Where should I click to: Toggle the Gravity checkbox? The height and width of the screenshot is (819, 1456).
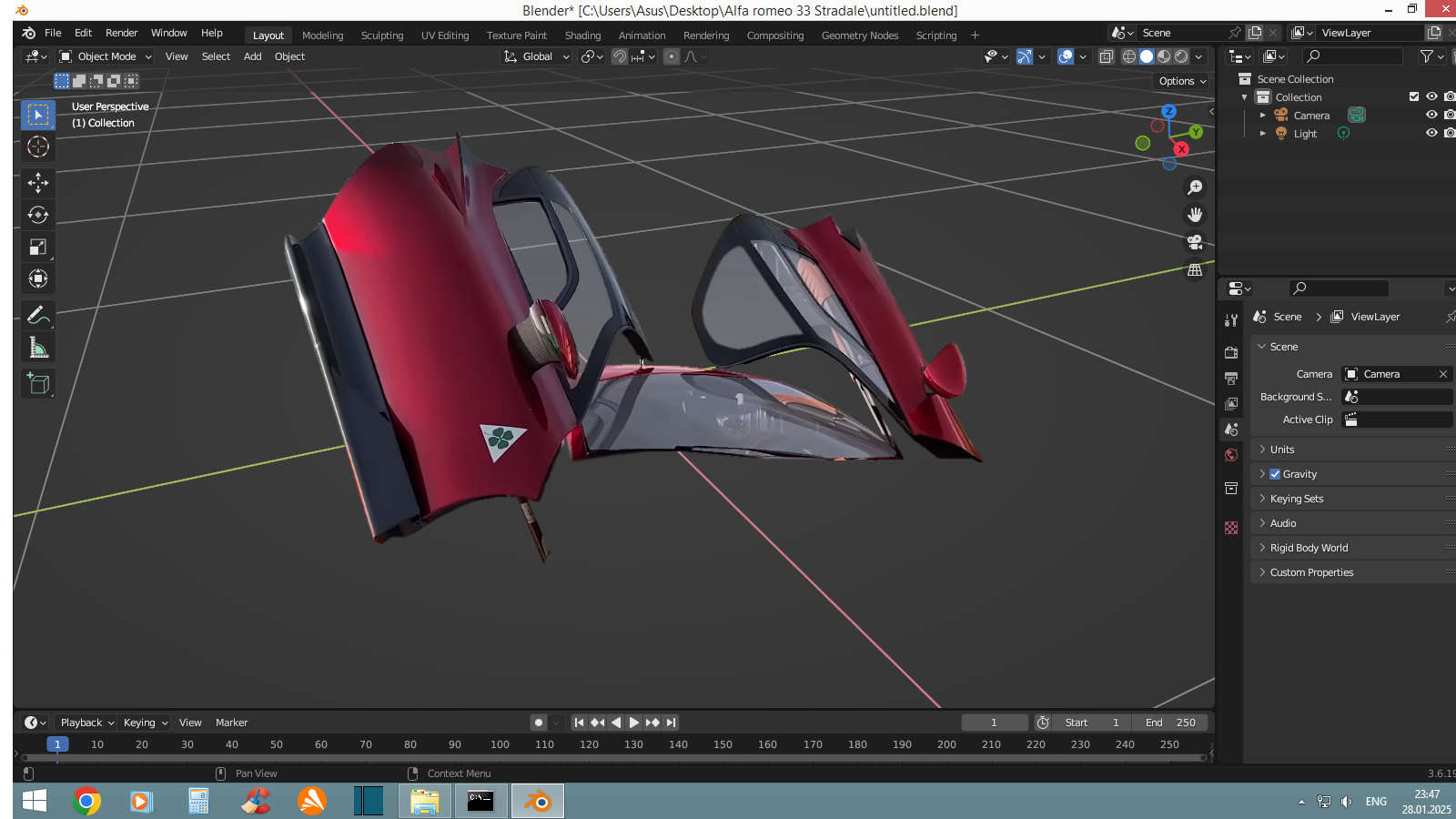(x=1275, y=474)
